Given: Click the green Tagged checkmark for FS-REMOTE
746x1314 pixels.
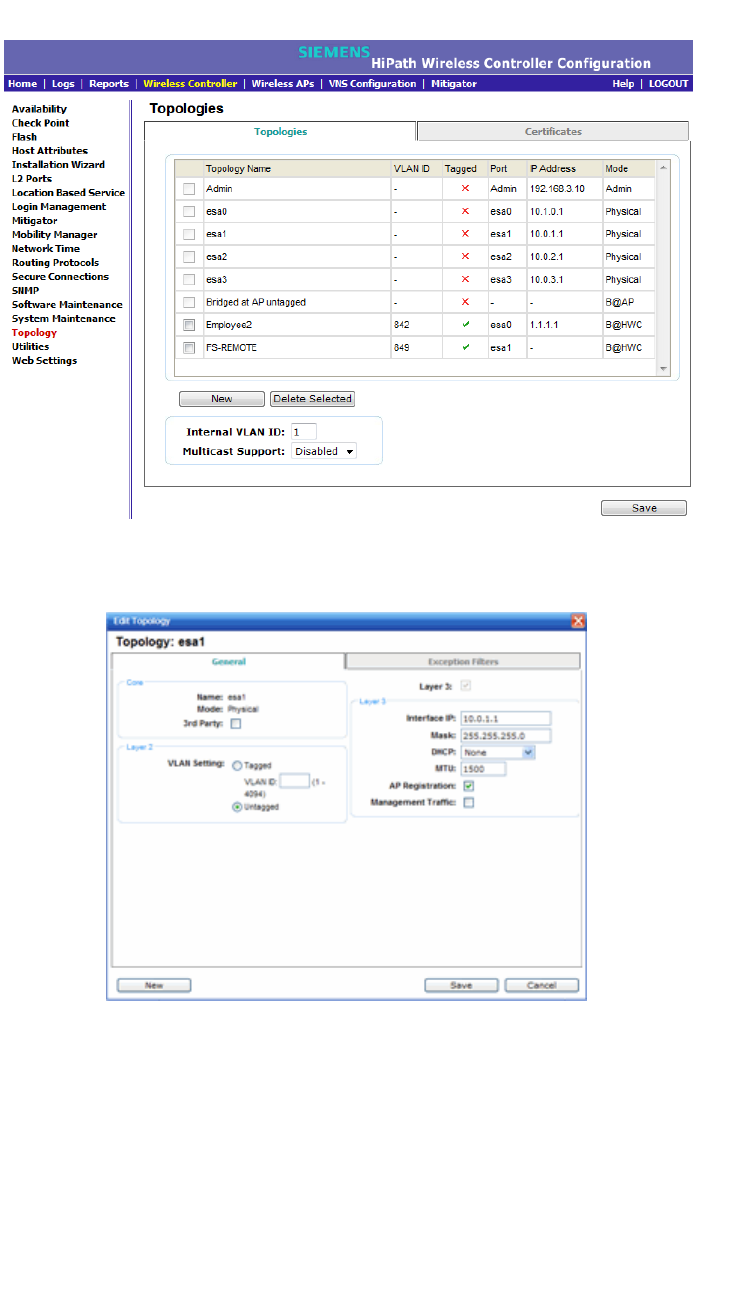Looking at the screenshot, I should click(465, 348).
